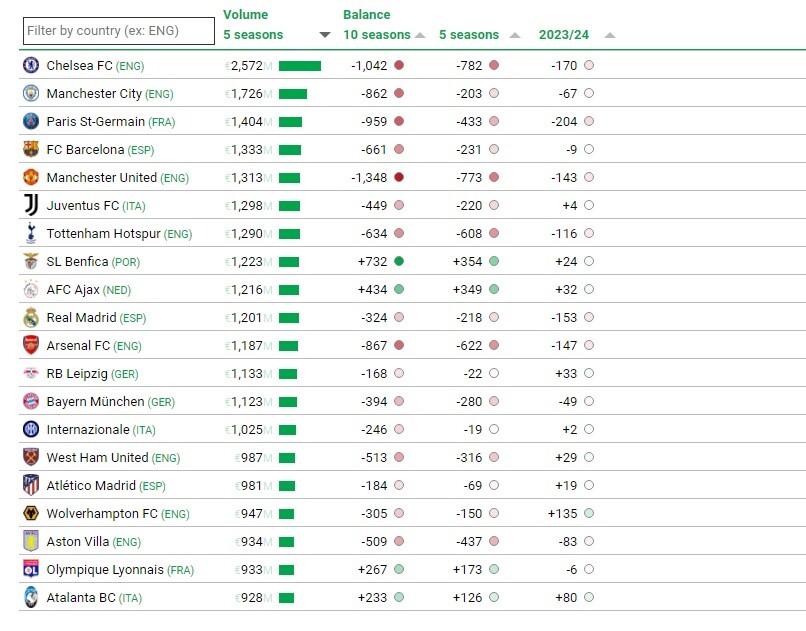The image size is (806, 631).
Task: Select Benfica's +732 balance value
Action: click(372, 262)
